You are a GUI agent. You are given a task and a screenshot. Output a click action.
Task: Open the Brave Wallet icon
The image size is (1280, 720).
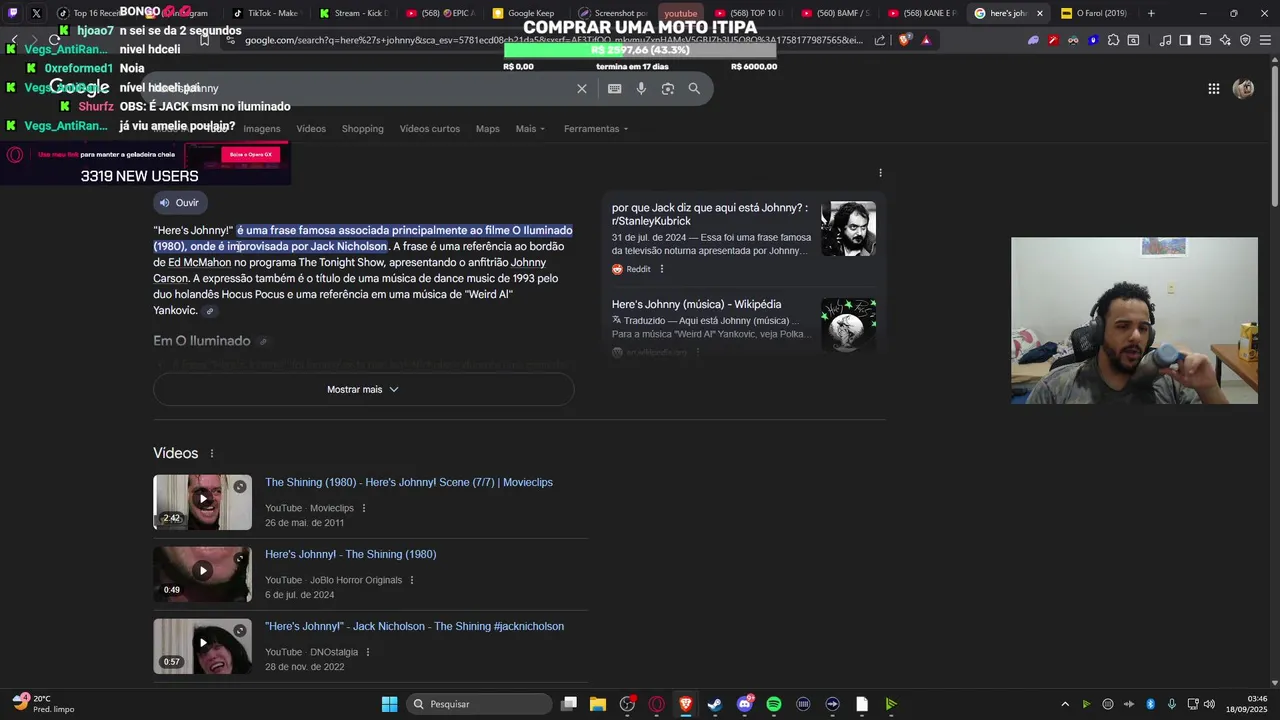pyautogui.click(x=1205, y=40)
